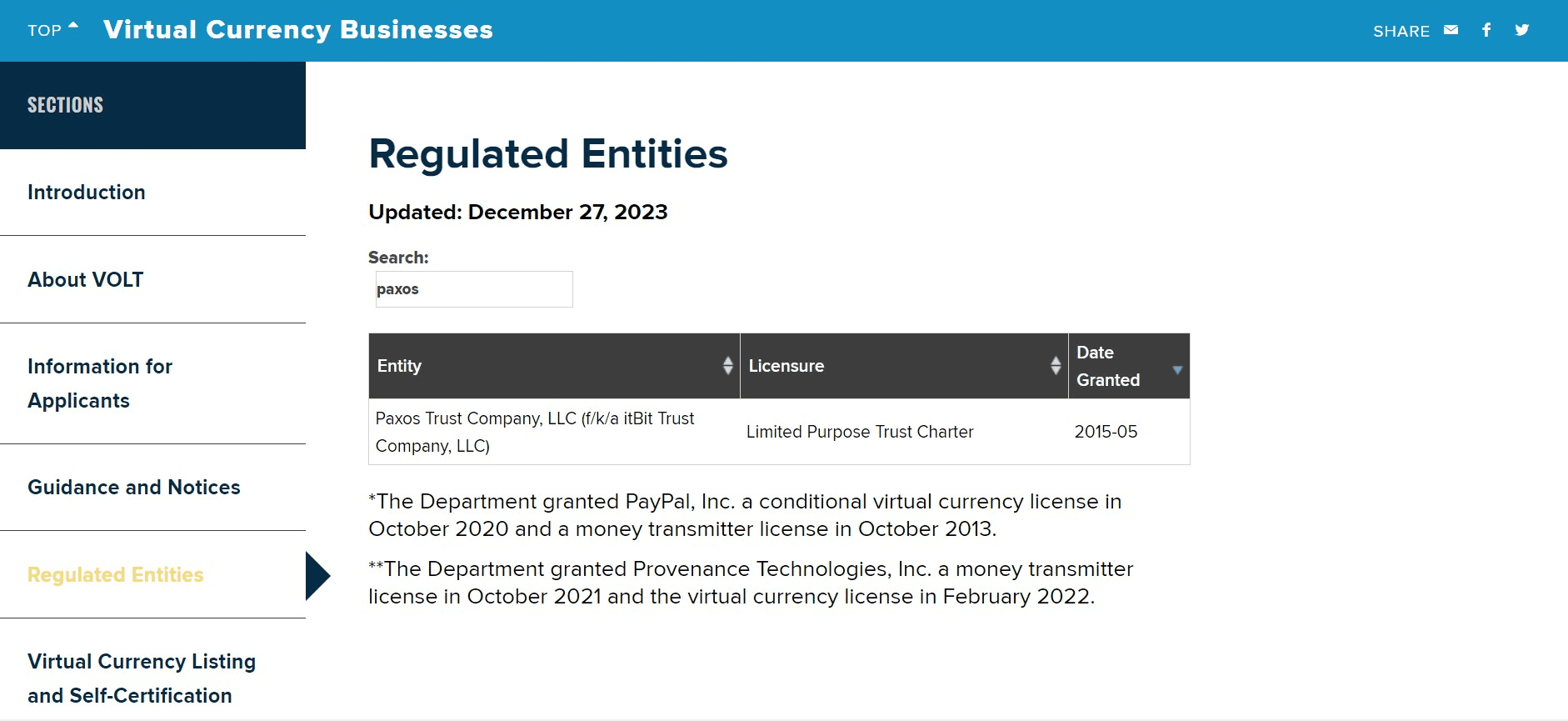Jump to TOP of the page
This screenshot has width=1568, height=721.
pyautogui.click(x=52, y=30)
